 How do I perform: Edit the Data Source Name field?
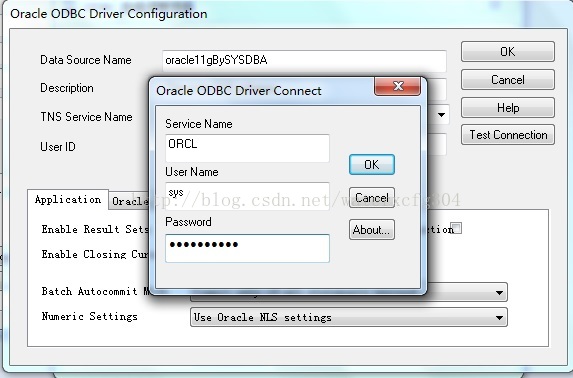point(304,61)
